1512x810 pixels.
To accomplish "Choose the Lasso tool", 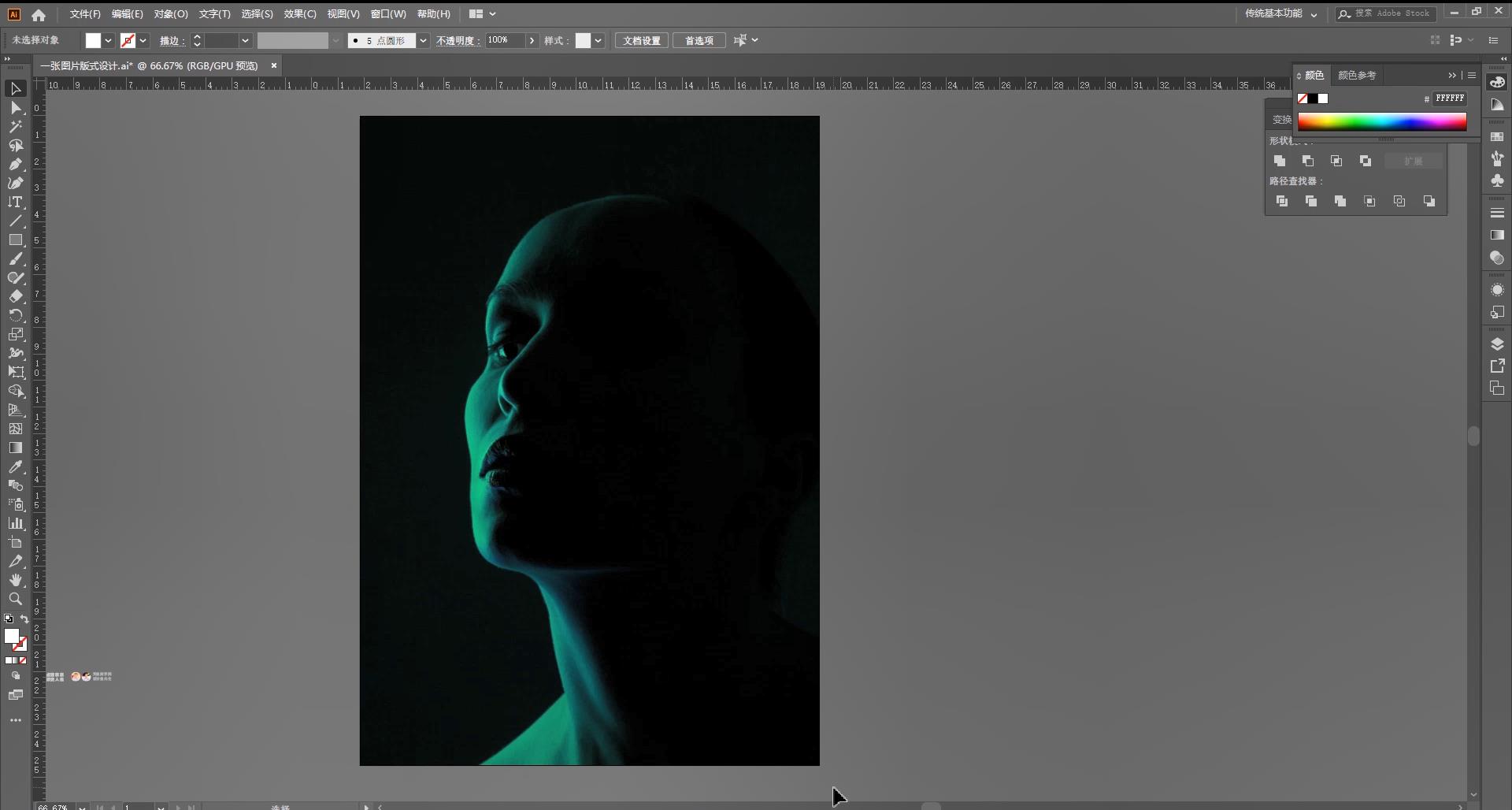I will pyautogui.click(x=16, y=146).
